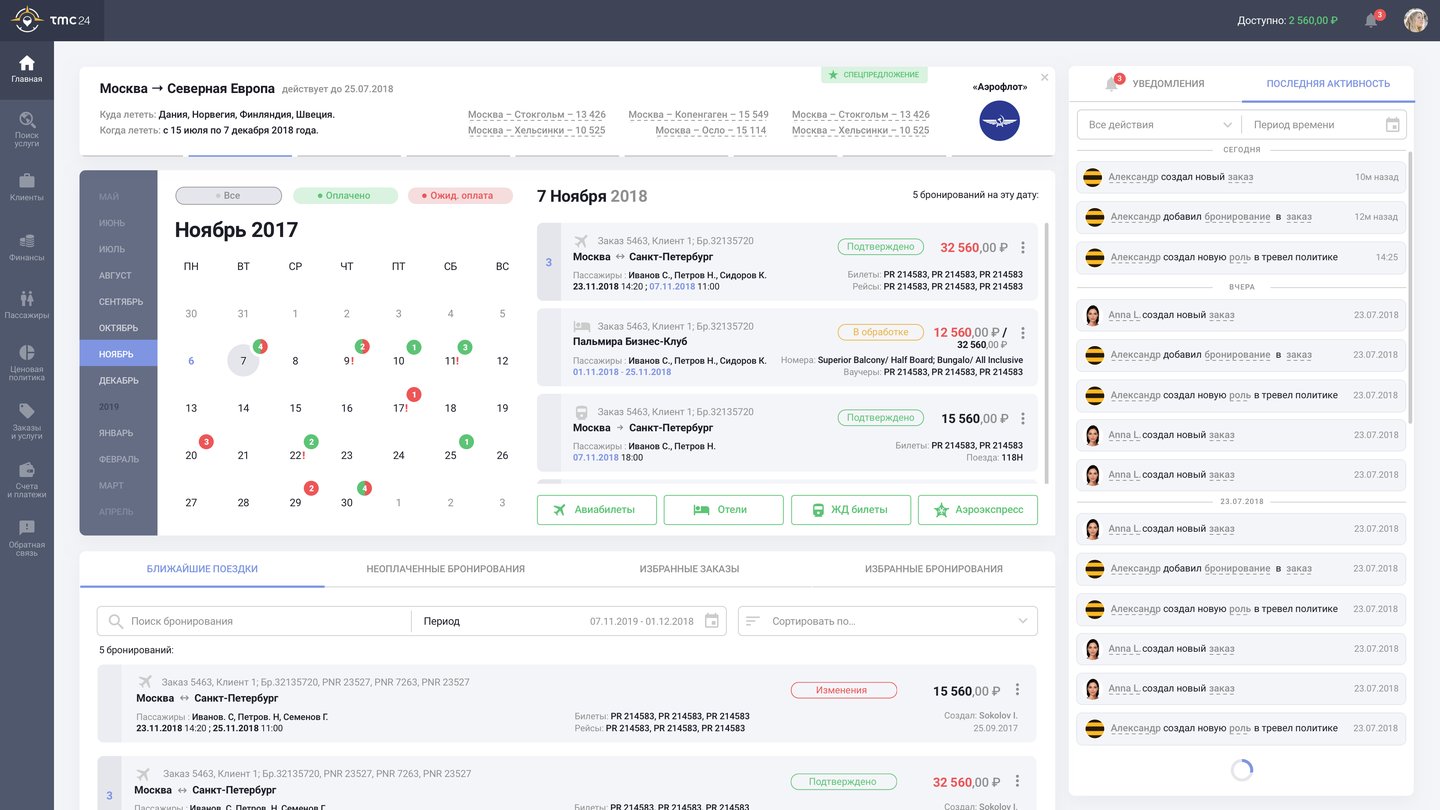
Task: Click the Отели button
Action: 724,510
